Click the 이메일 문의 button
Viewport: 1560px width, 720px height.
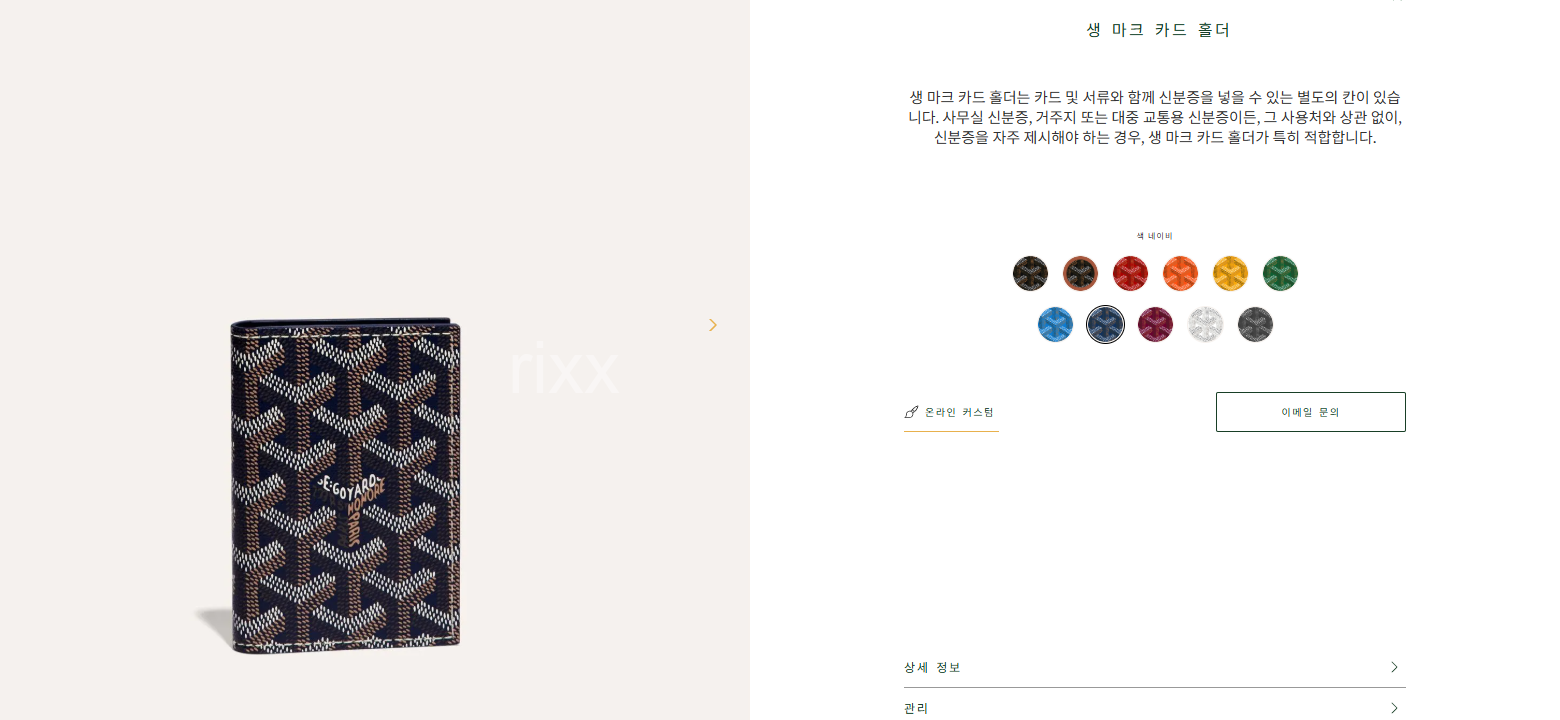coord(1310,412)
